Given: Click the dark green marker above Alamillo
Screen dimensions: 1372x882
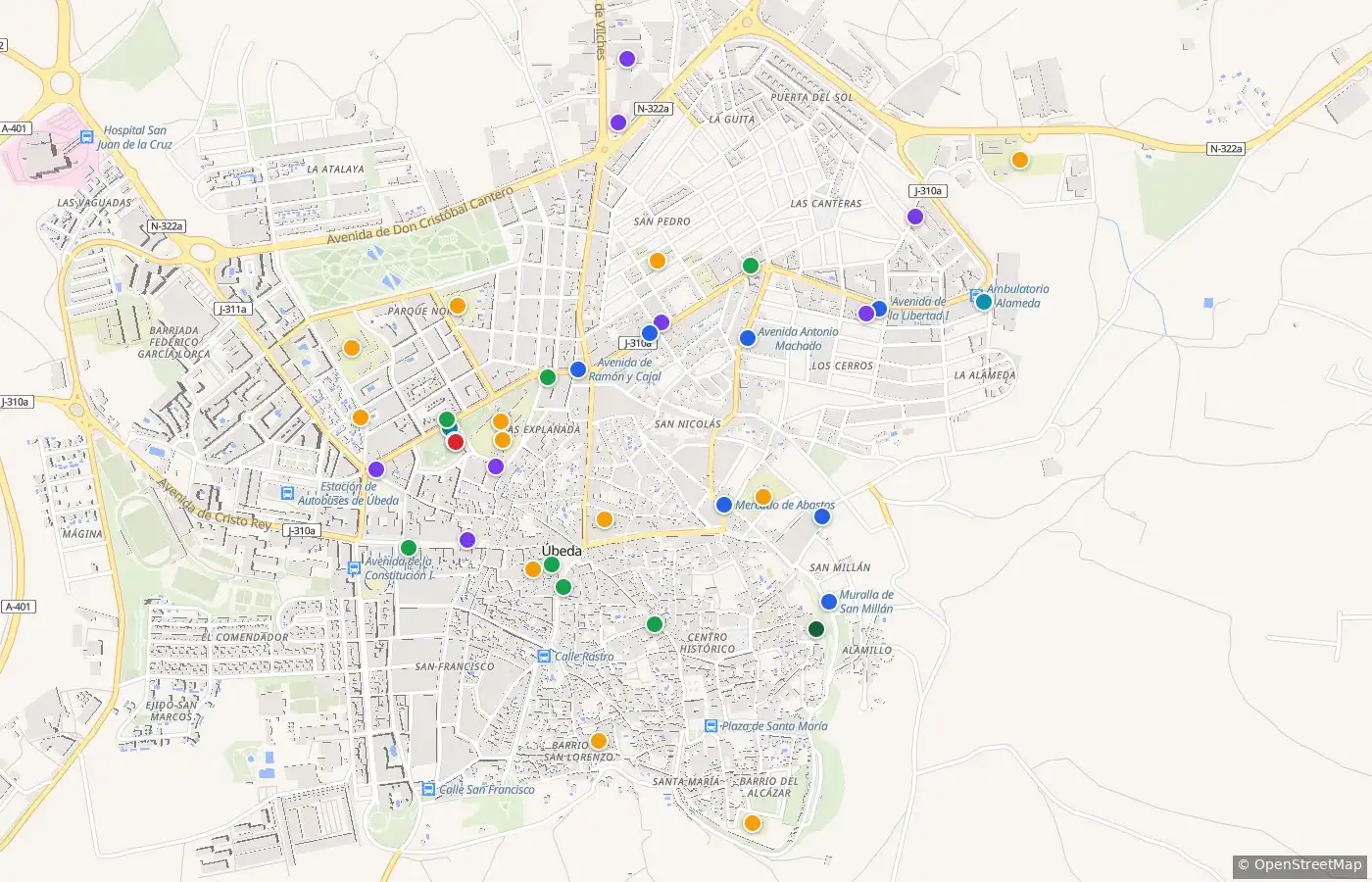Looking at the screenshot, I should [816, 629].
